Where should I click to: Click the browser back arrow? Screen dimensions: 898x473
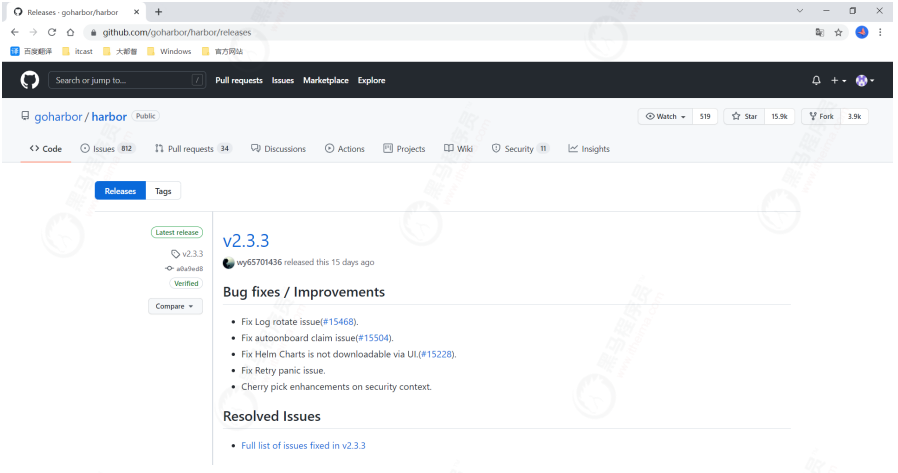15,32
